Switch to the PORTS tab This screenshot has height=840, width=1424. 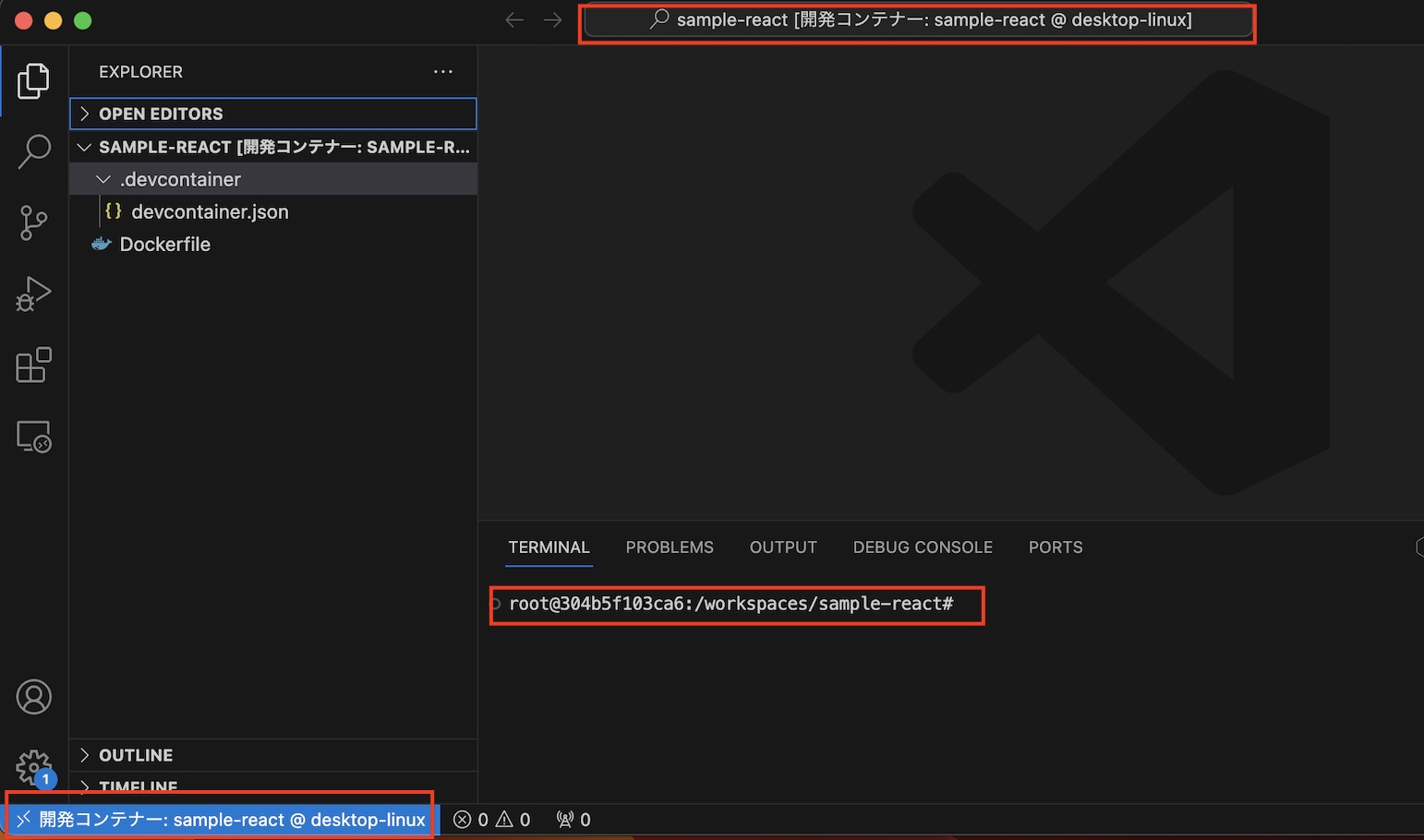click(x=1056, y=547)
